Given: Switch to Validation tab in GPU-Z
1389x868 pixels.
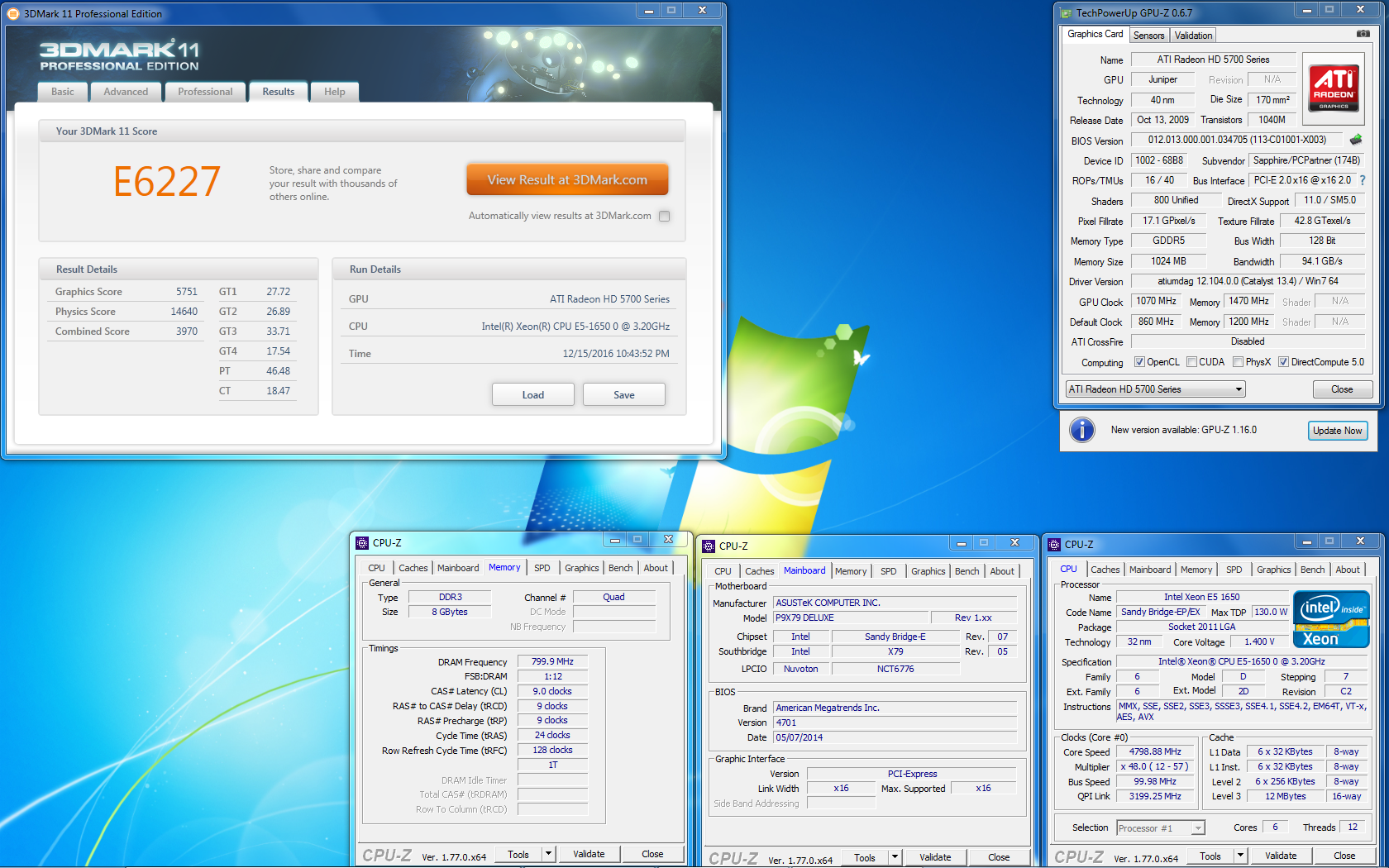Looking at the screenshot, I should pyautogui.click(x=1193, y=36).
